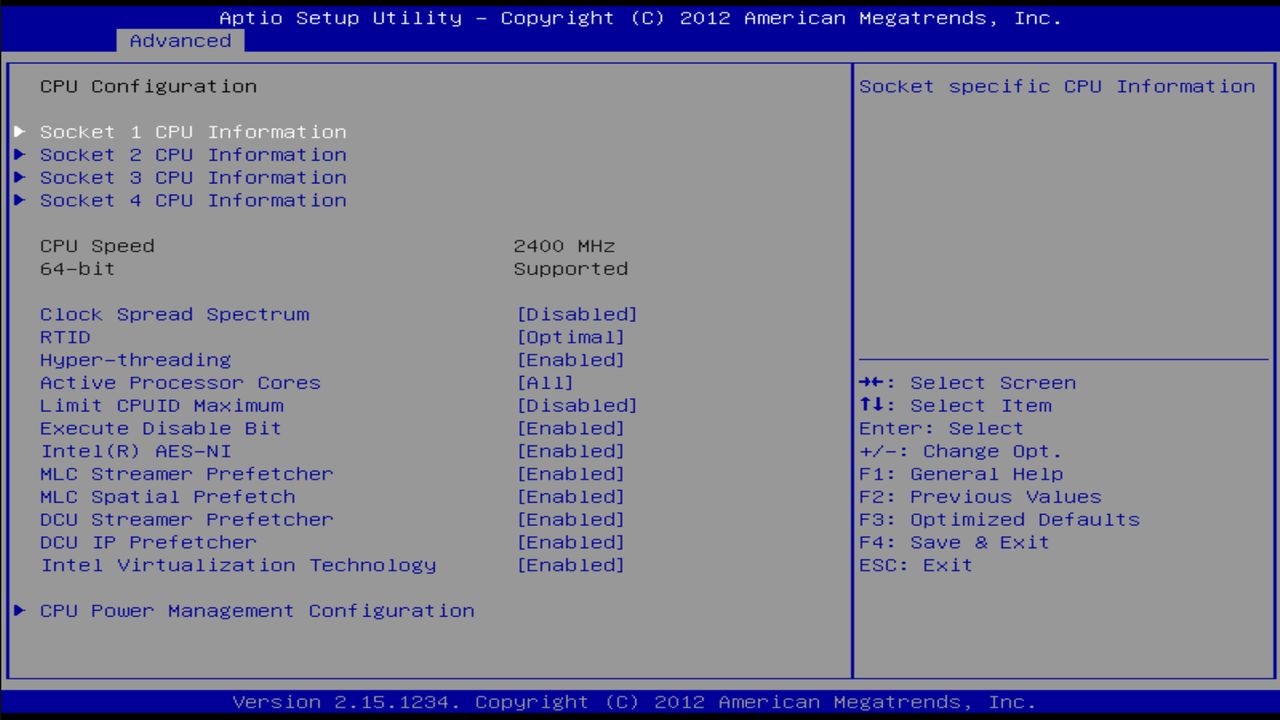Viewport: 1280px width, 720px height.
Task: Change the RTID [Optimal] value
Action: point(571,337)
